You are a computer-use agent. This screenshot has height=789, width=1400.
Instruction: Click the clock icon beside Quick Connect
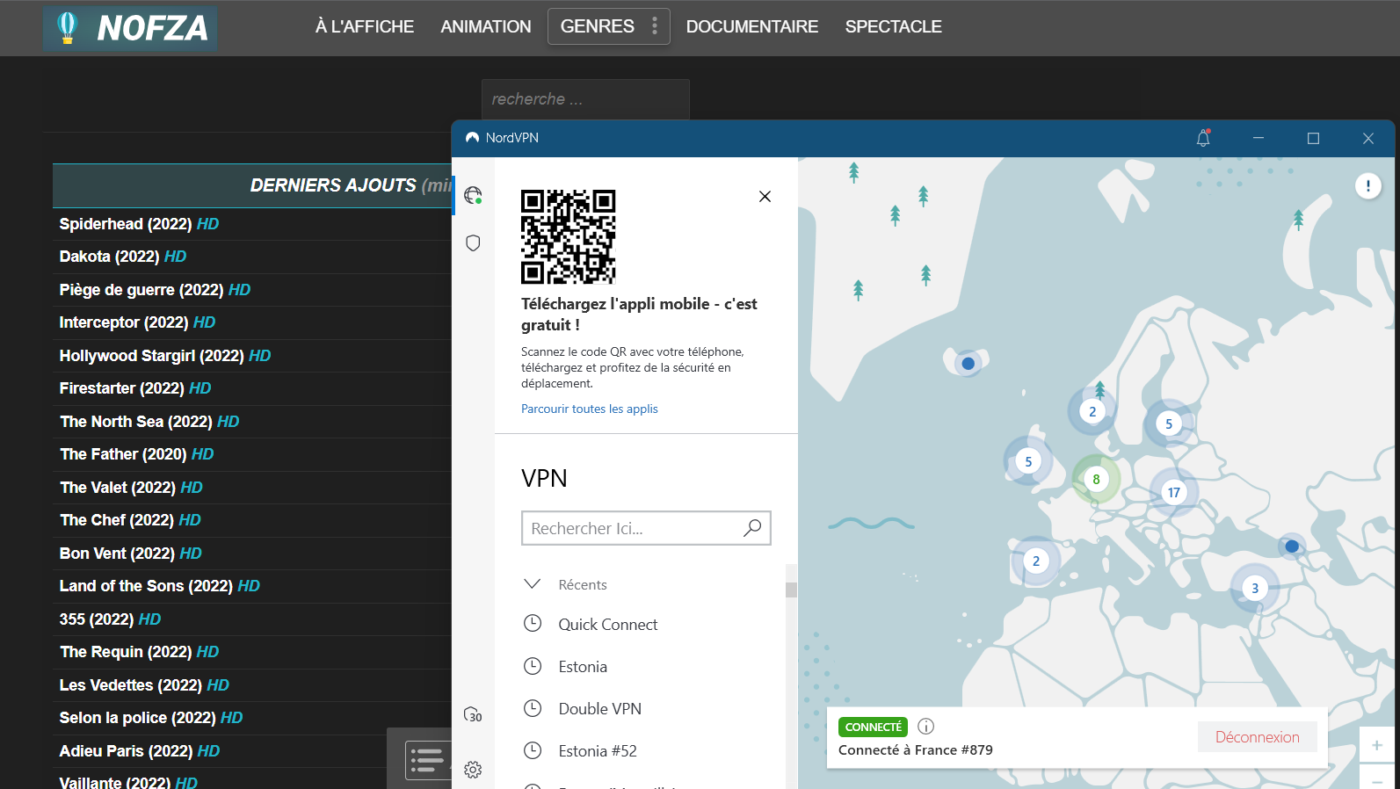(532, 624)
